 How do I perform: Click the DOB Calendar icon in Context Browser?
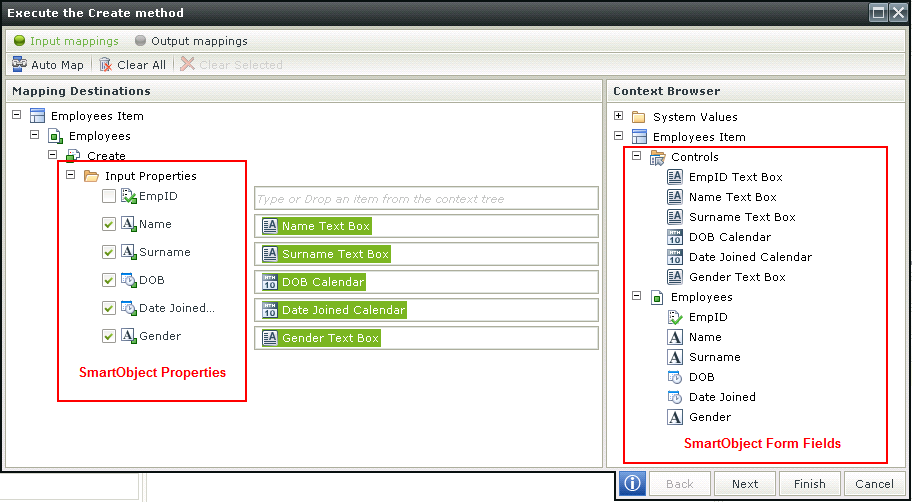[675, 237]
